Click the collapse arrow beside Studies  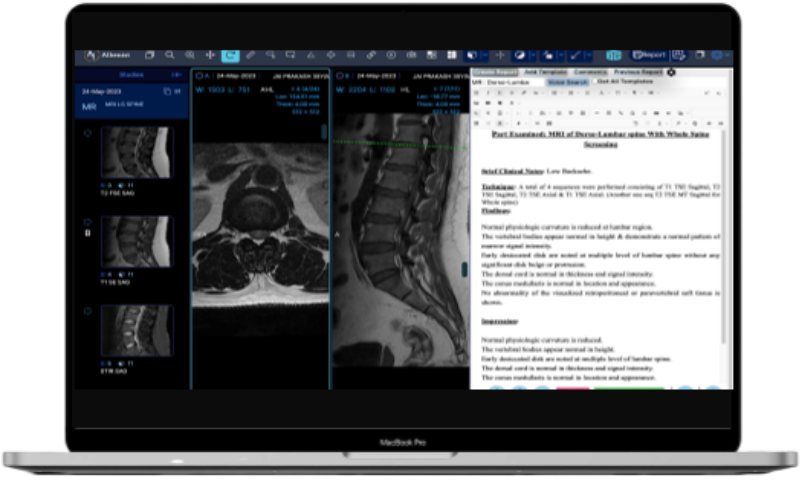pos(176,75)
